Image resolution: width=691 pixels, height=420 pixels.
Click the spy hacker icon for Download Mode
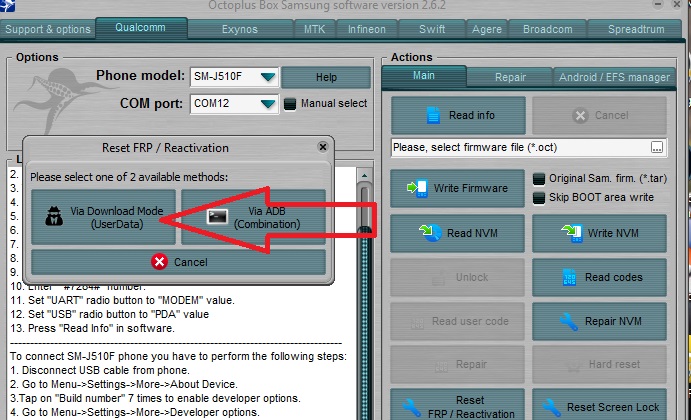(54, 216)
